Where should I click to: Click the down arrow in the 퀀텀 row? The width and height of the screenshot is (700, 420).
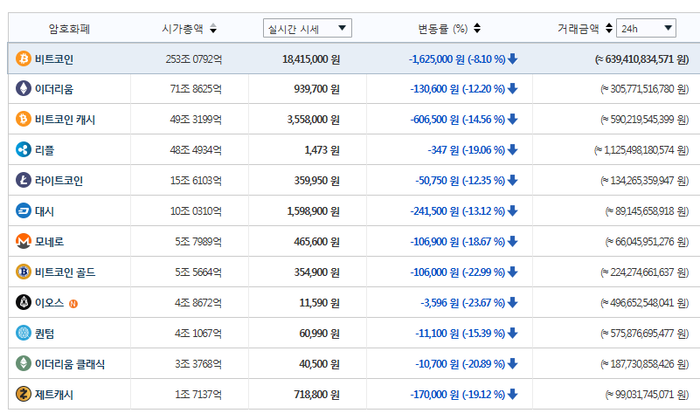pyautogui.click(x=512, y=333)
